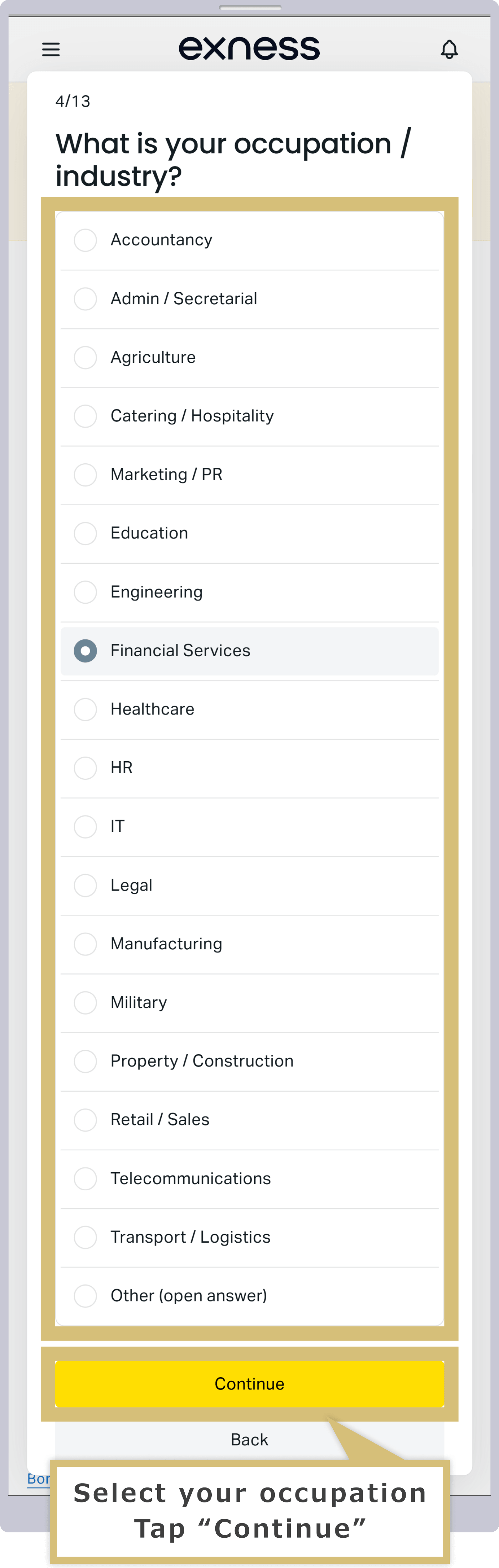The image size is (499, 1568).
Task: Pick Catering / Hospitality option
Action: click(x=249, y=416)
